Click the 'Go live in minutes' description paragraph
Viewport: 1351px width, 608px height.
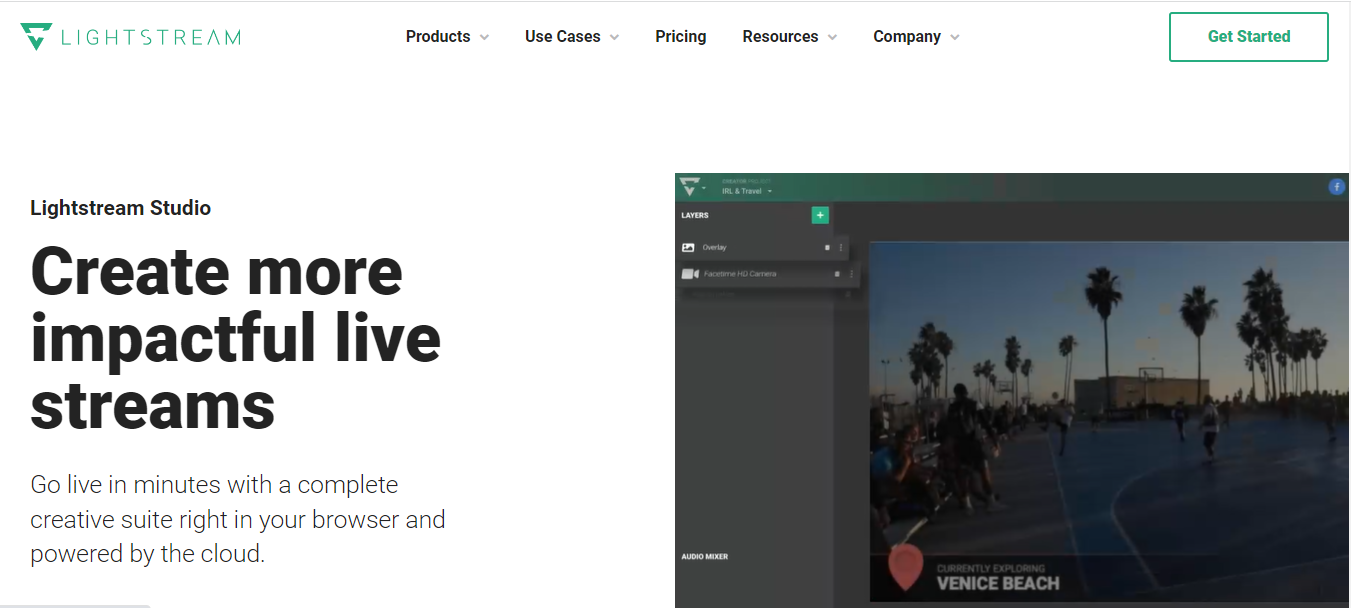pyautogui.click(x=238, y=519)
